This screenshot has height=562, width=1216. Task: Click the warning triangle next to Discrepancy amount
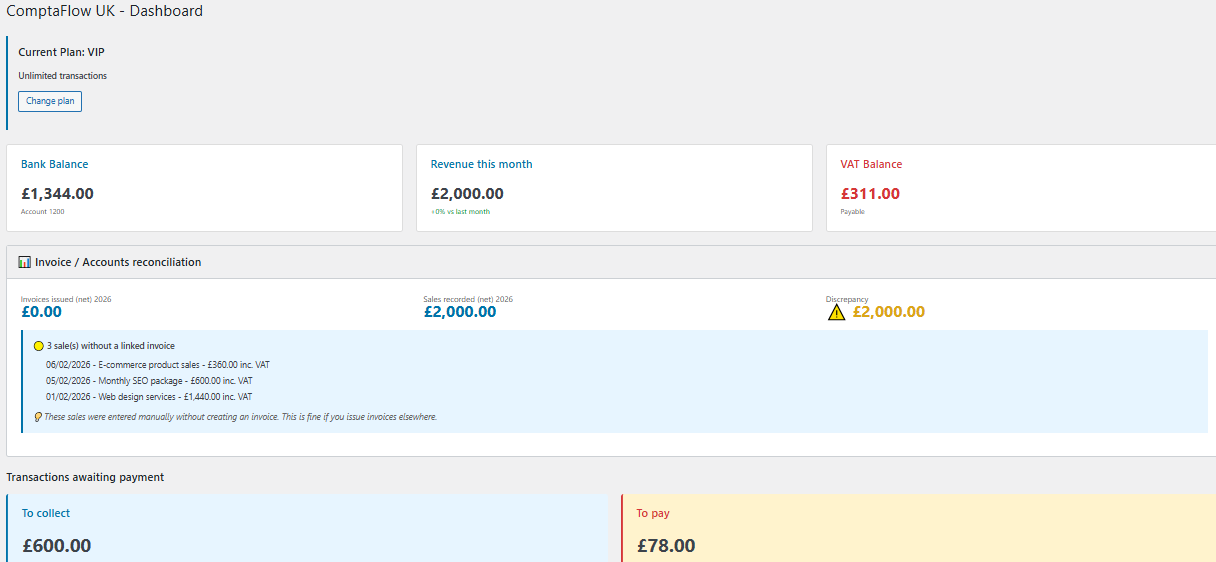coord(837,312)
